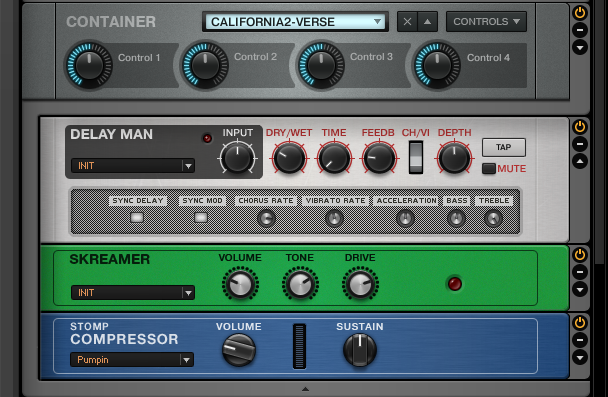Open the CONTROLS dropdown menu
Viewport: 608px width, 397px height.
pos(486,22)
